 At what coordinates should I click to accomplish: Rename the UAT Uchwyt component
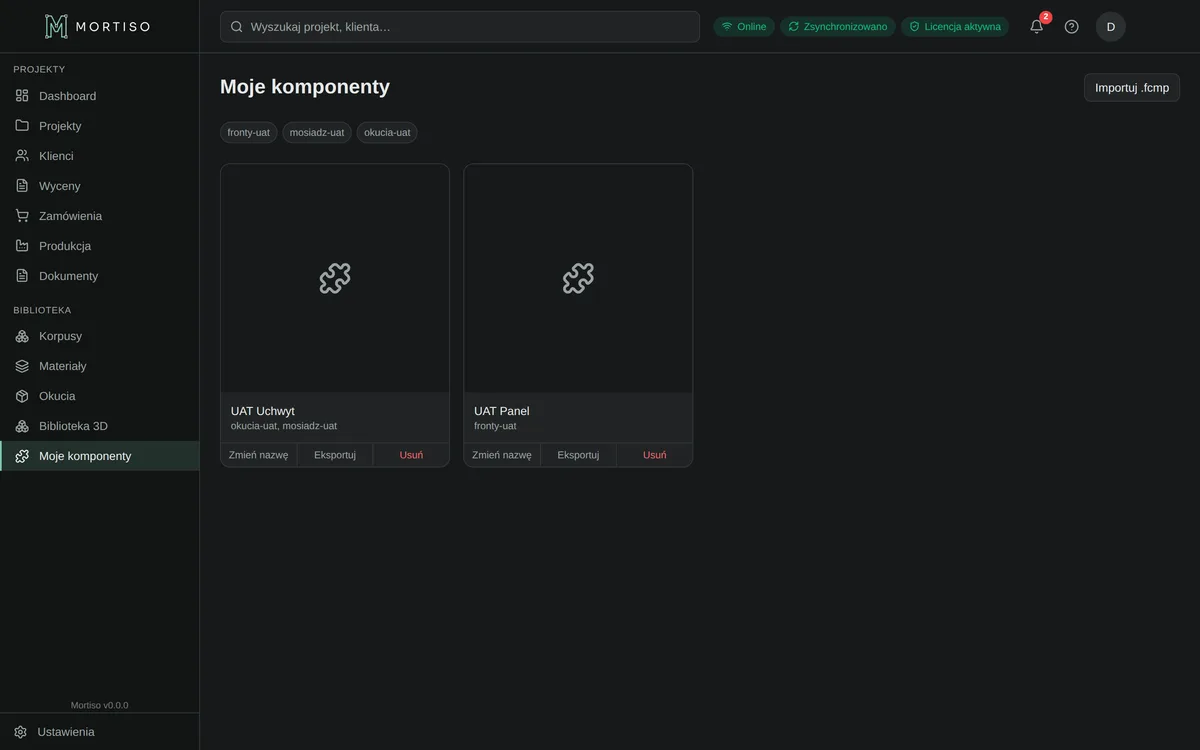(x=259, y=455)
